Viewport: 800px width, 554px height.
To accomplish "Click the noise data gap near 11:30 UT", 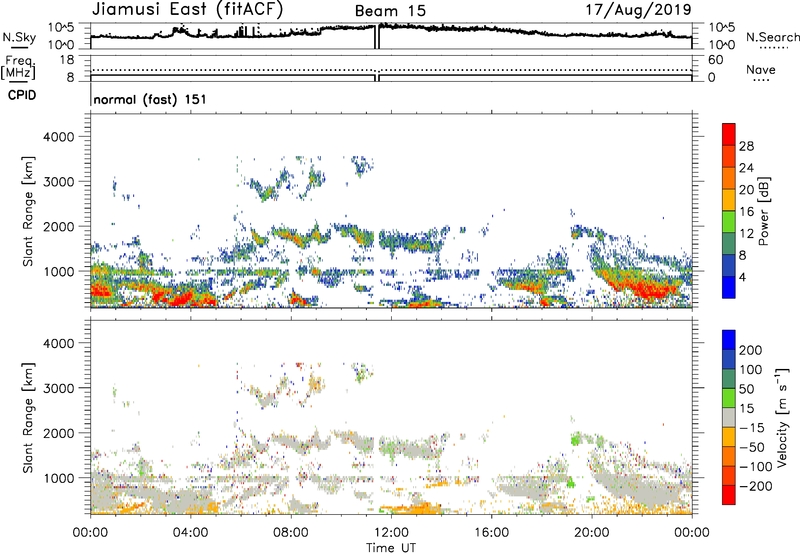I will click(x=377, y=37).
